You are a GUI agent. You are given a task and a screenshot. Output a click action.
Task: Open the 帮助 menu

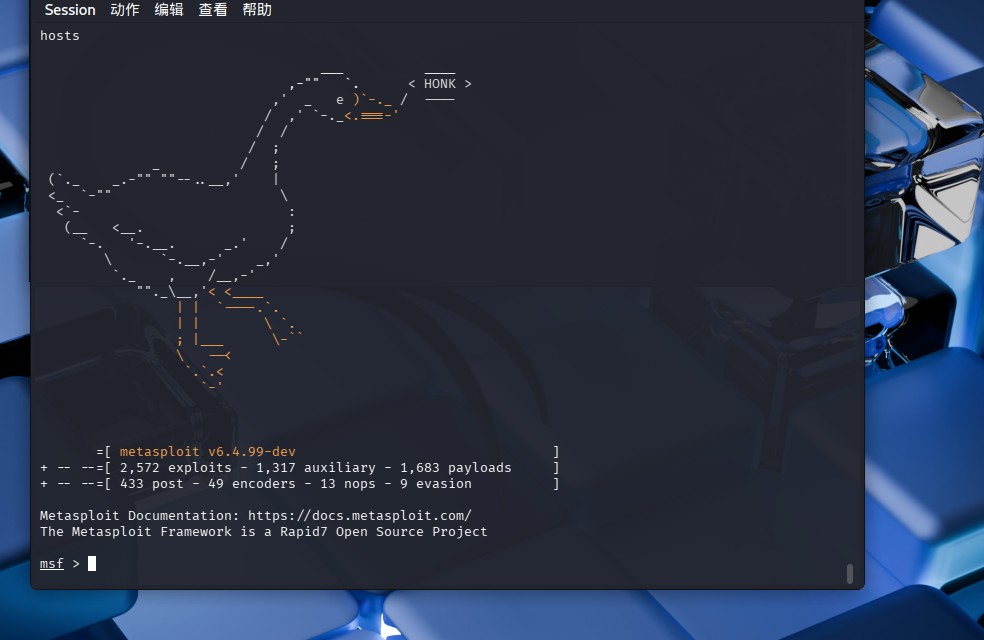[257, 10]
